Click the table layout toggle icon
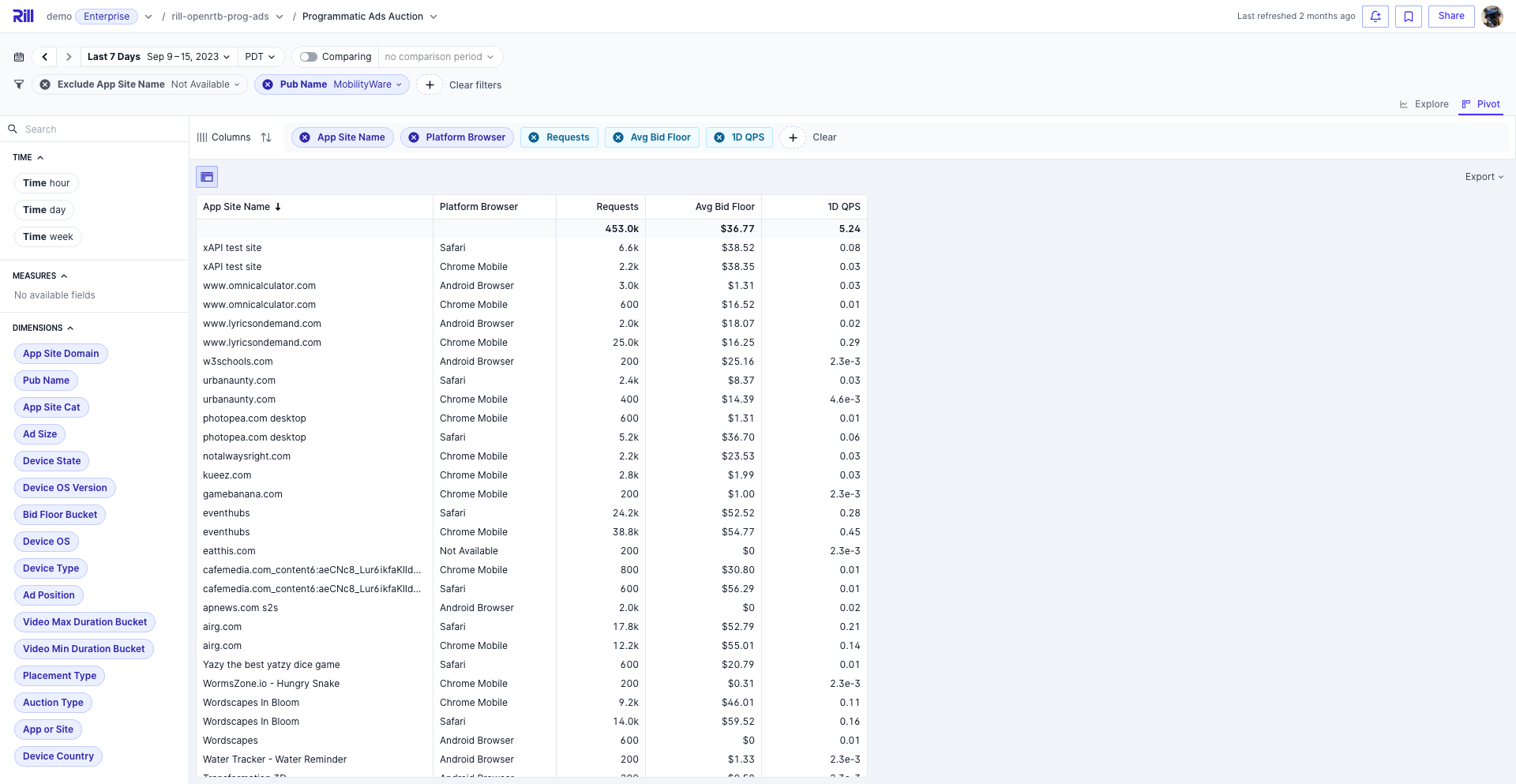 207,177
